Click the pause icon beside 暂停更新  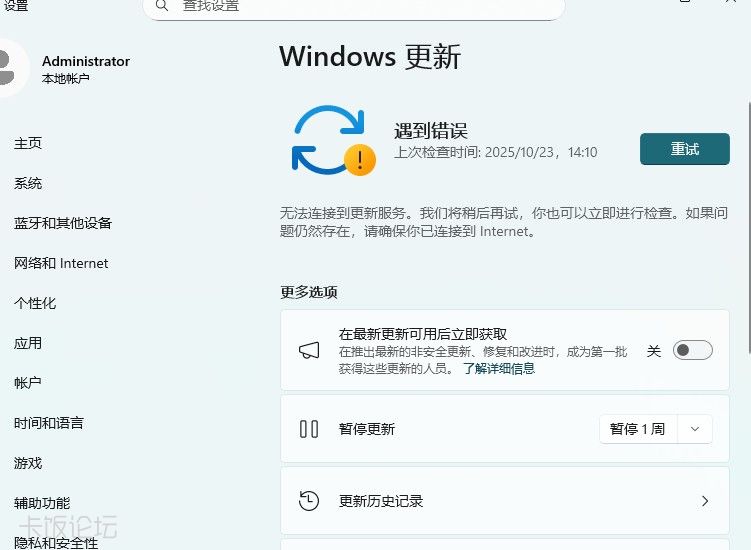coord(309,429)
